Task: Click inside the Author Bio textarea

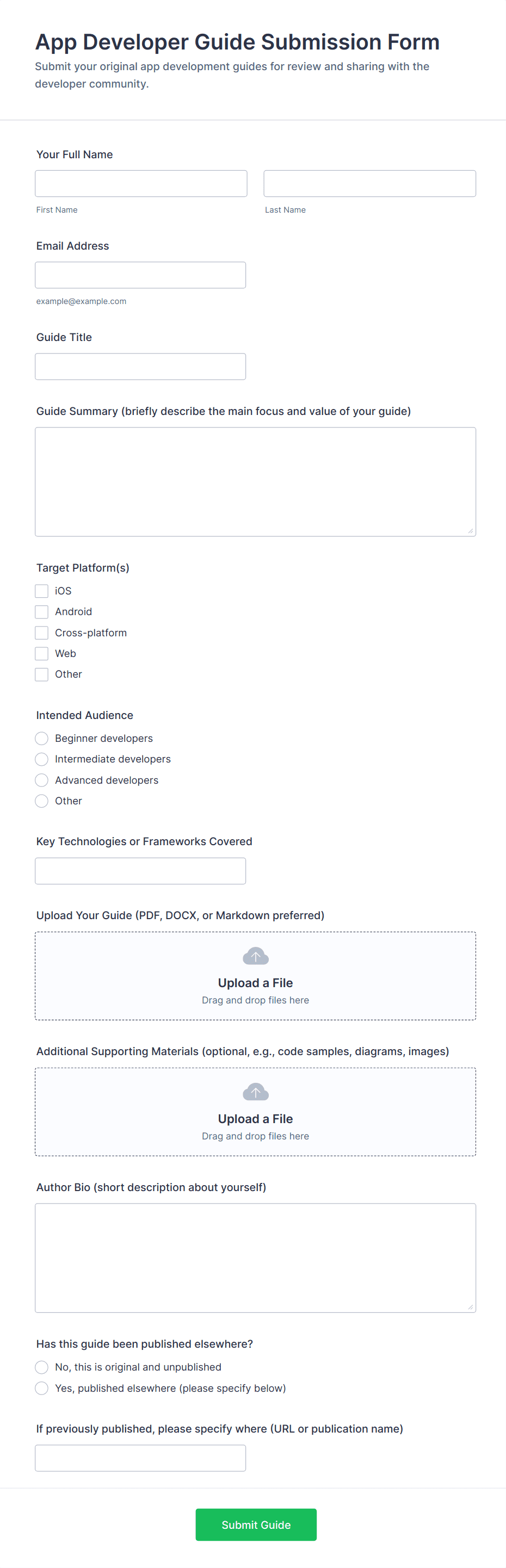Action: pos(255,1257)
